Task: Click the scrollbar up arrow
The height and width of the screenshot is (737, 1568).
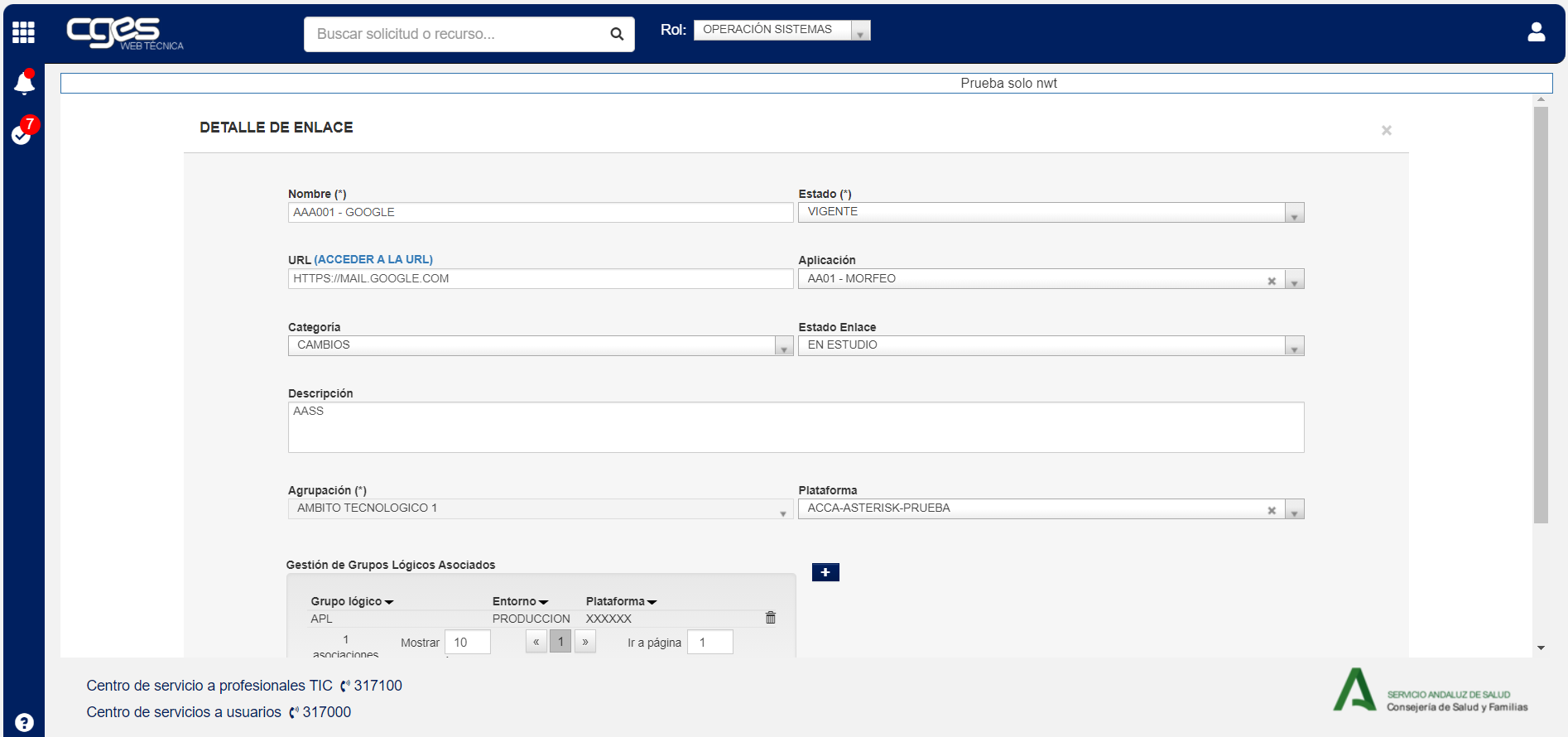Action: point(1541,99)
